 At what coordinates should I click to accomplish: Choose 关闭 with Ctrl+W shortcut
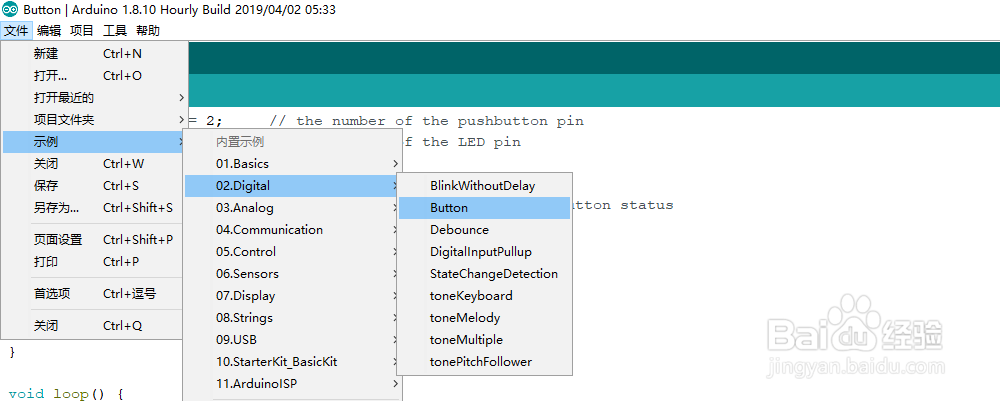[95, 164]
